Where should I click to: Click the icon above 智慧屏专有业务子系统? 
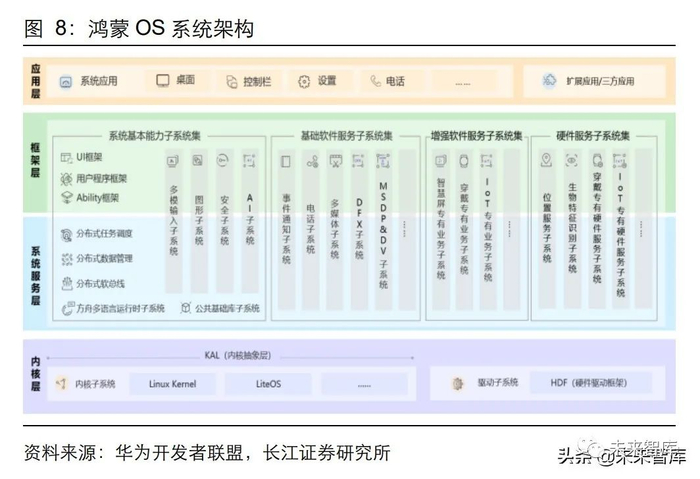(441, 161)
